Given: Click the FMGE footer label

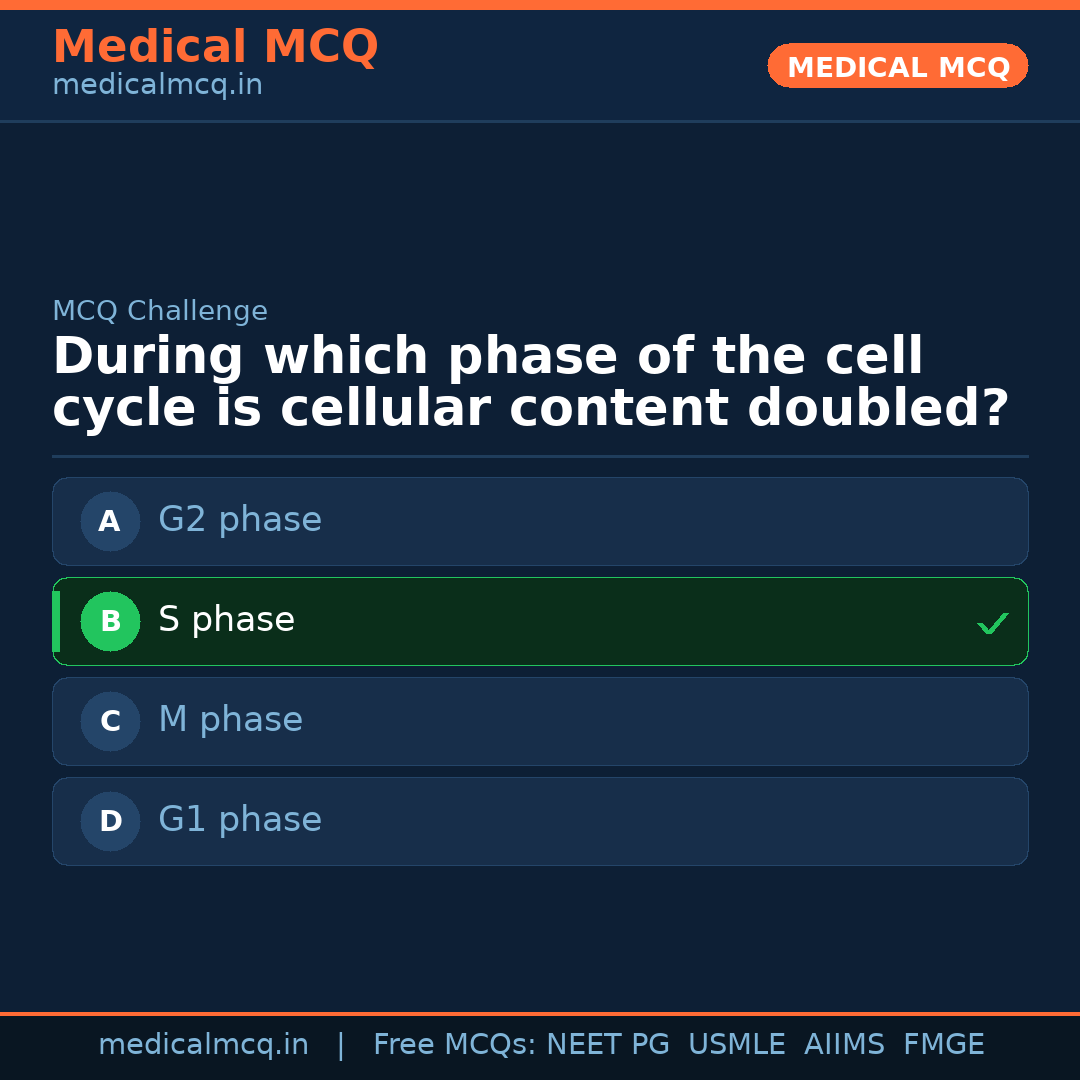Looking at the screenshot, I should (943, 1043).
